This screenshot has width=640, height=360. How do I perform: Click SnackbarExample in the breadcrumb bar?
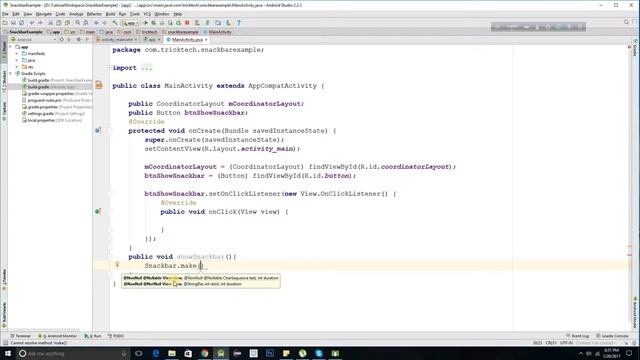tap(23, 32)
